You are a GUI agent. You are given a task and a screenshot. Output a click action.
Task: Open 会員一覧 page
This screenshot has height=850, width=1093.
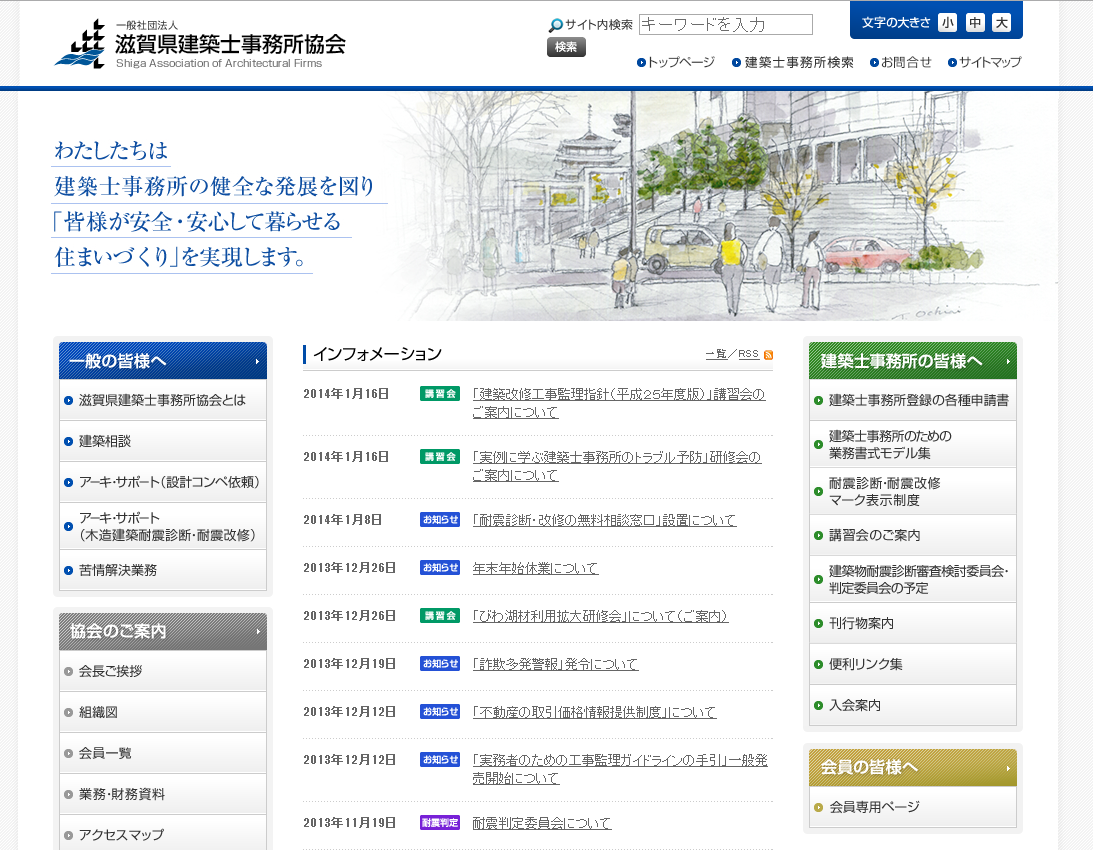(x=163, y=753)
